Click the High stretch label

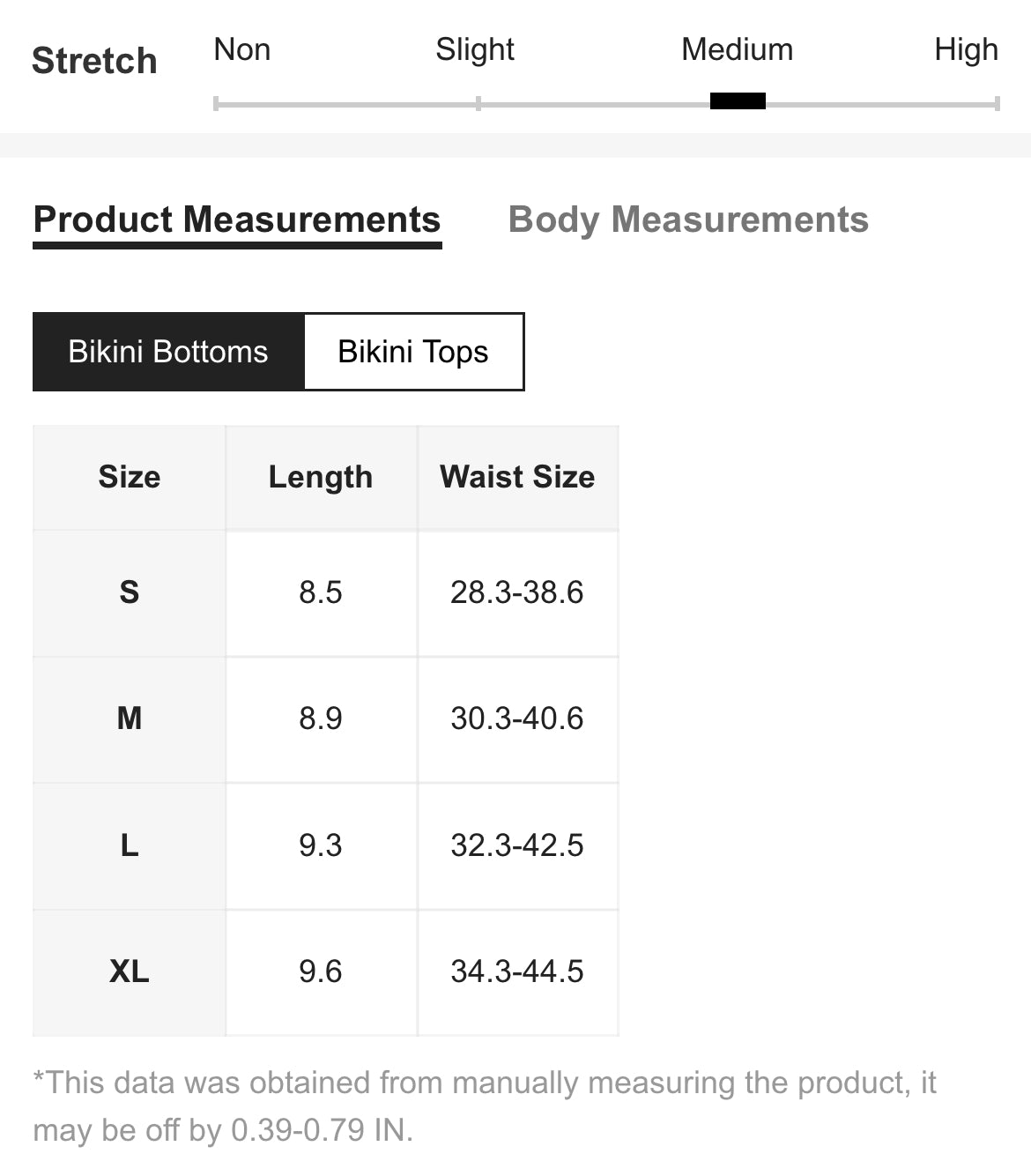tap(966, 50)
